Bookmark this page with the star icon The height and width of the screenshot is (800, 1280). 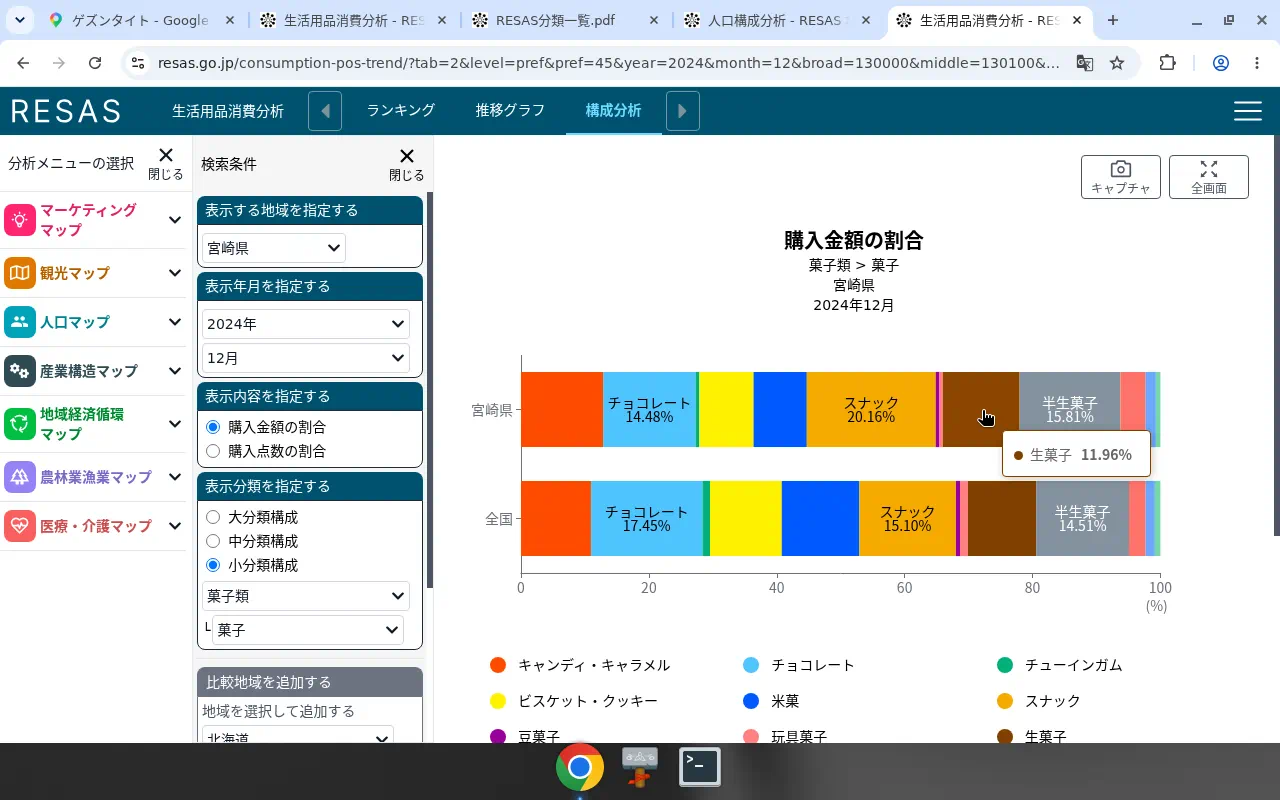pos(1117,63)
